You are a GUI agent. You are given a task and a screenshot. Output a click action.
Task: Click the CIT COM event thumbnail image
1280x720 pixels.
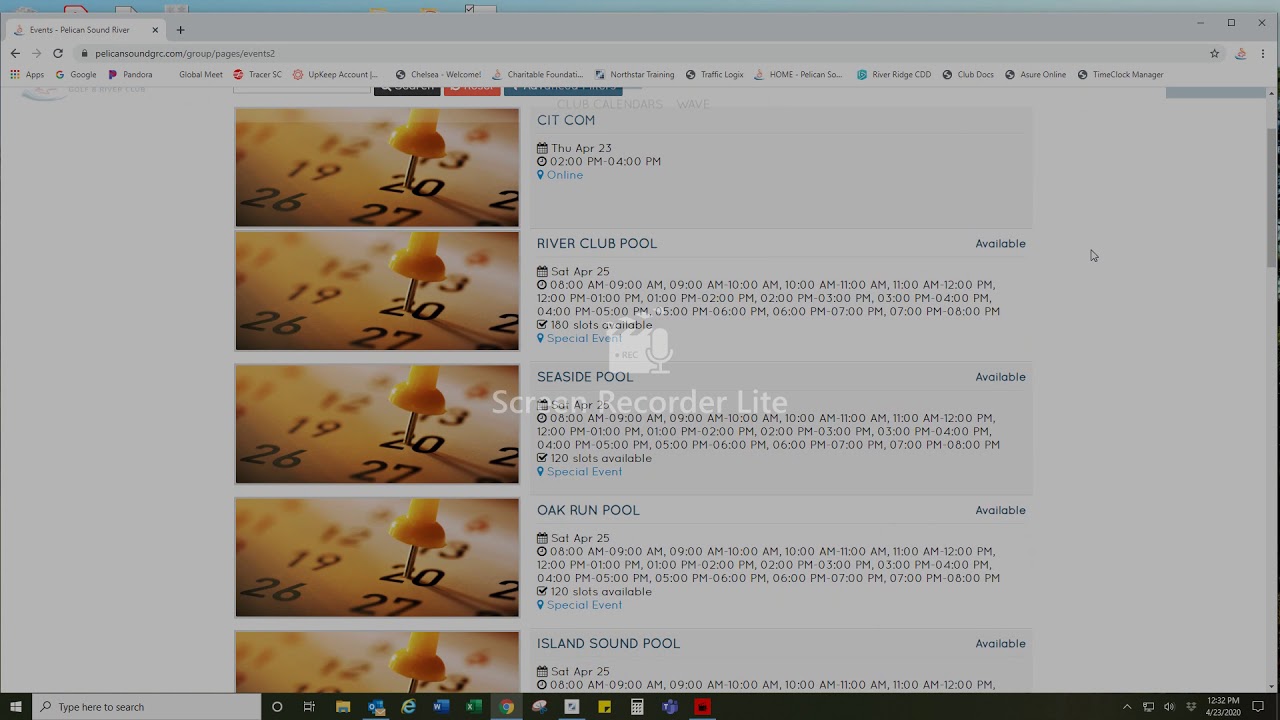coord(377,167)
